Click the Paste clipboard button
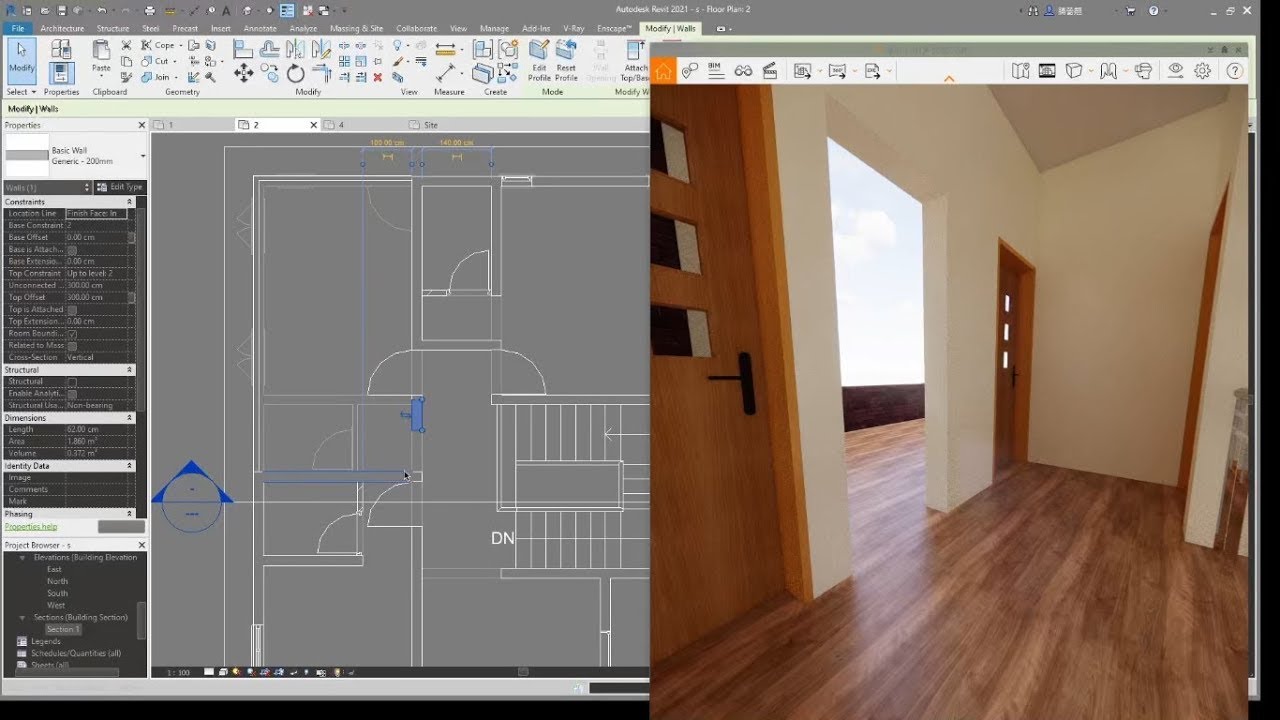1280x720 pixels. (x=101, y=57)
